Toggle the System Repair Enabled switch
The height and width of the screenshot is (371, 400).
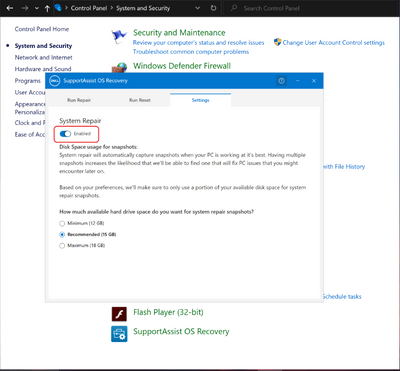65,134
